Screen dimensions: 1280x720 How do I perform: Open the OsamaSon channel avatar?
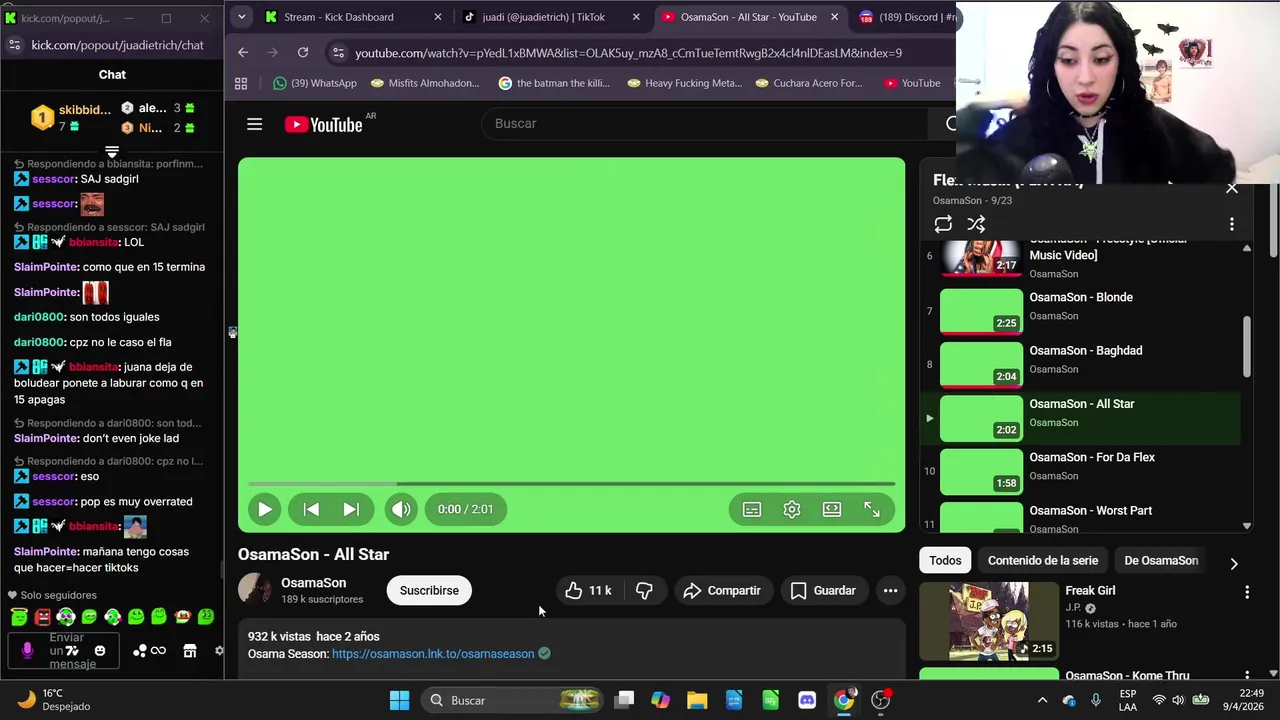click(x=254, y=590)
